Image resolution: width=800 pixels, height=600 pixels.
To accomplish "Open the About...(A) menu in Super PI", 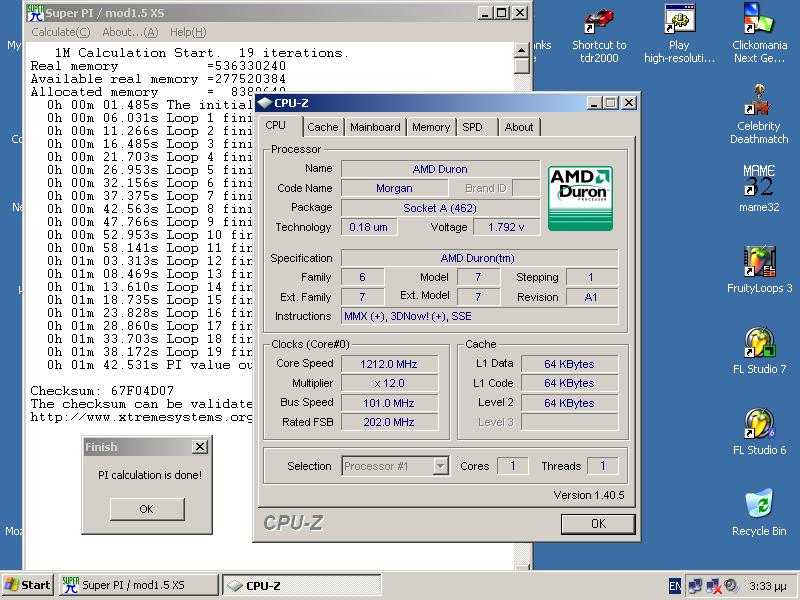I will click(130, 32).
